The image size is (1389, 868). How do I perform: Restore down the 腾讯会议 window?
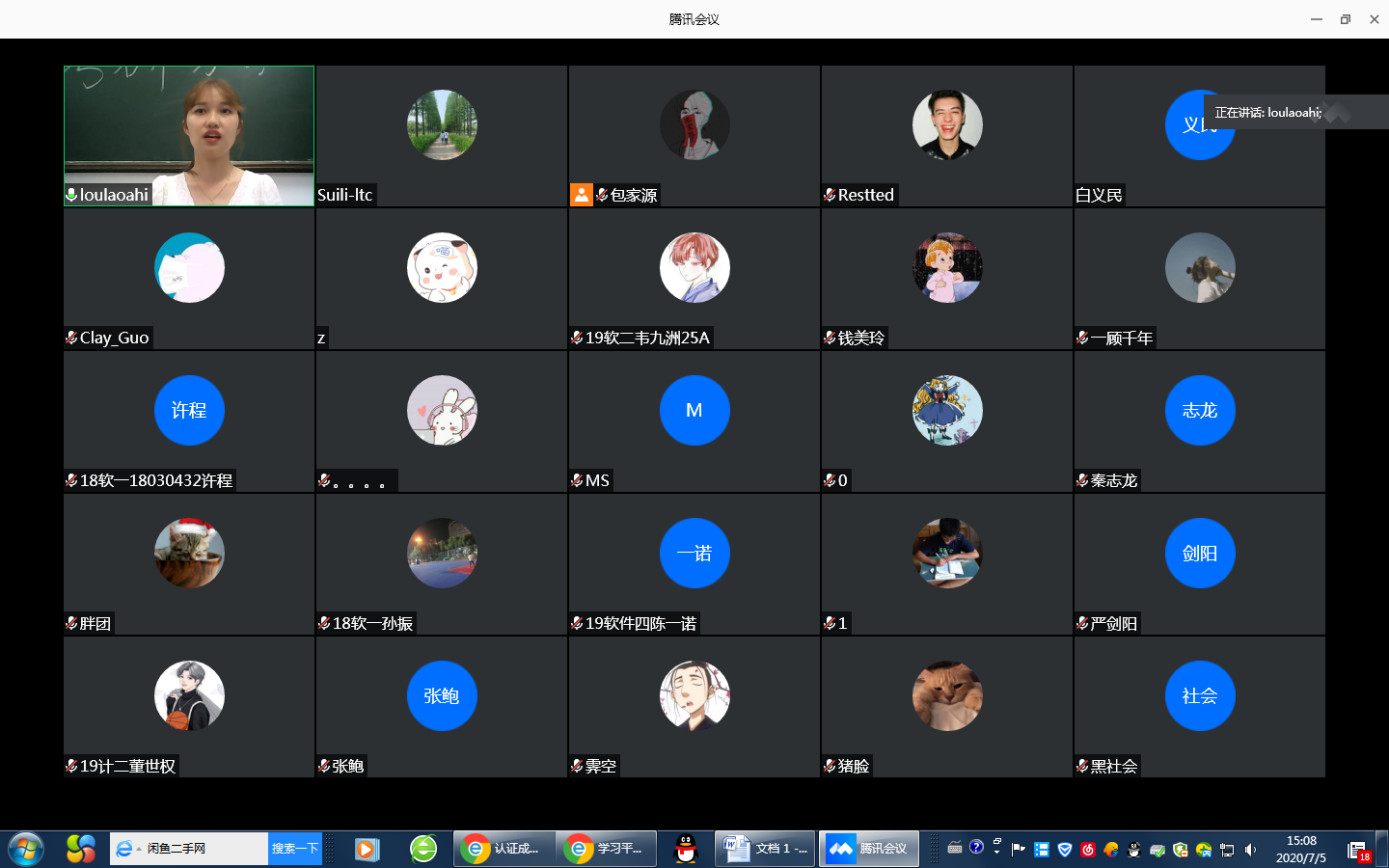click(x=1345, y=19)
